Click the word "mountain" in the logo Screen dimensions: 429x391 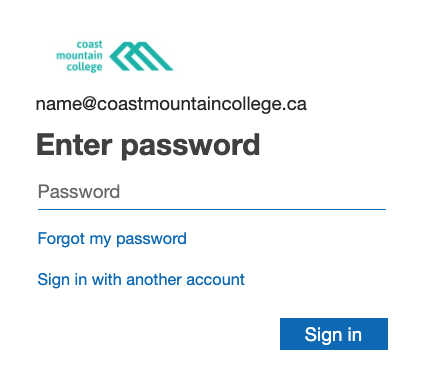(x=79, y=55)
